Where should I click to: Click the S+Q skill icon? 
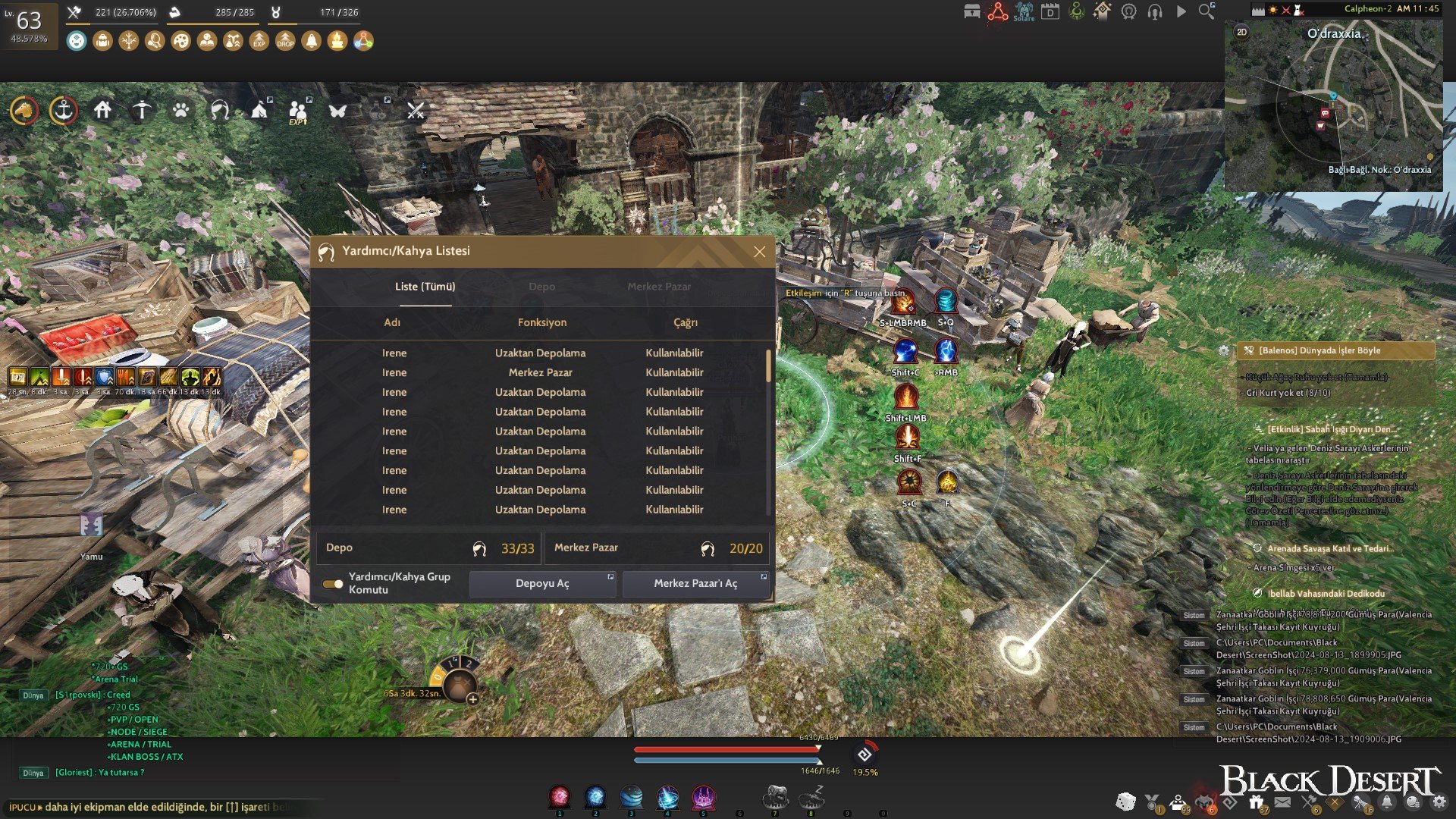click(946, 302)
